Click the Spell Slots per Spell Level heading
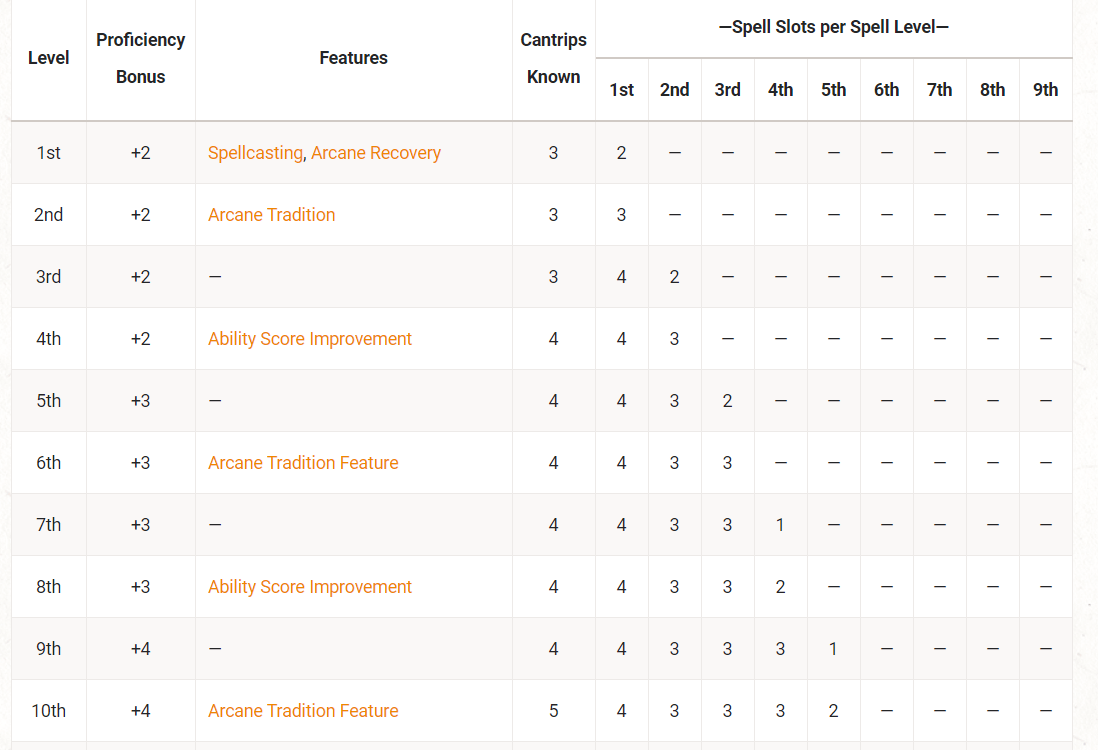1098x750 pixels. pos(834,27)
